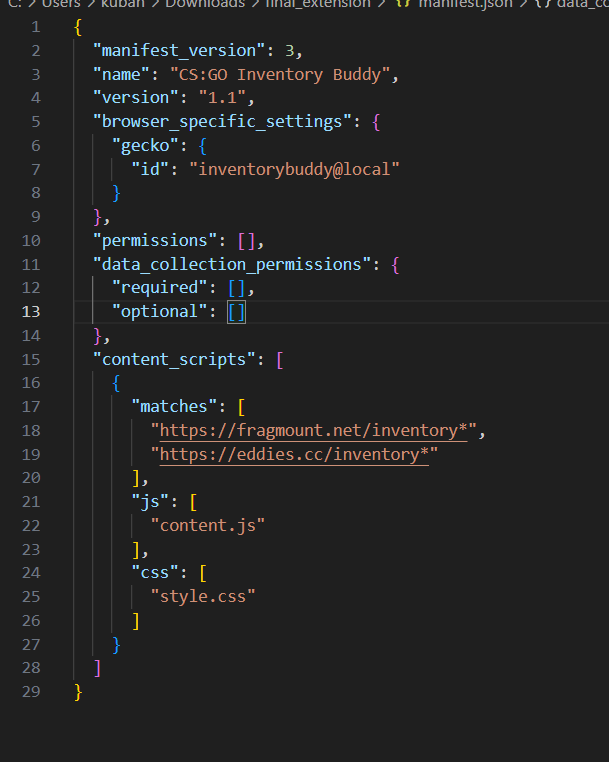Image resolution: width=609 pixels, height=762 pixels.
Task: Click the "inventorybuddy@local" string
Action: click(x=294, y=169)
